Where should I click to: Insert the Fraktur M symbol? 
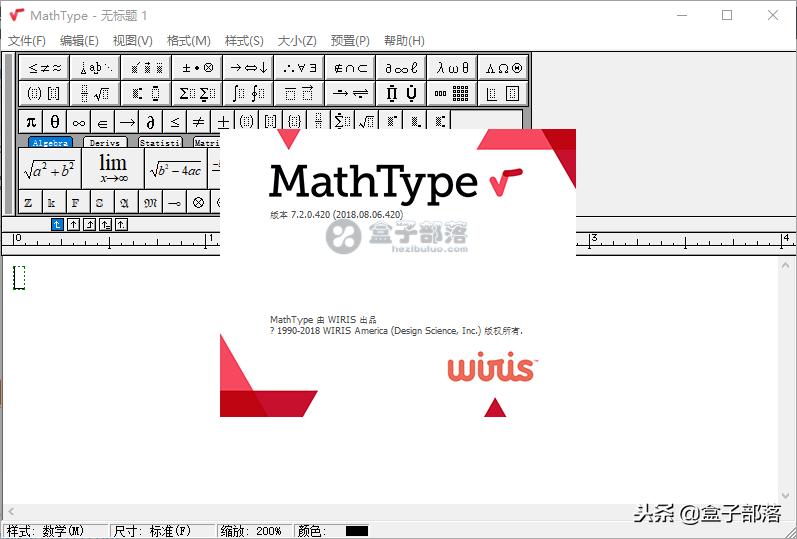pos(150,202)
